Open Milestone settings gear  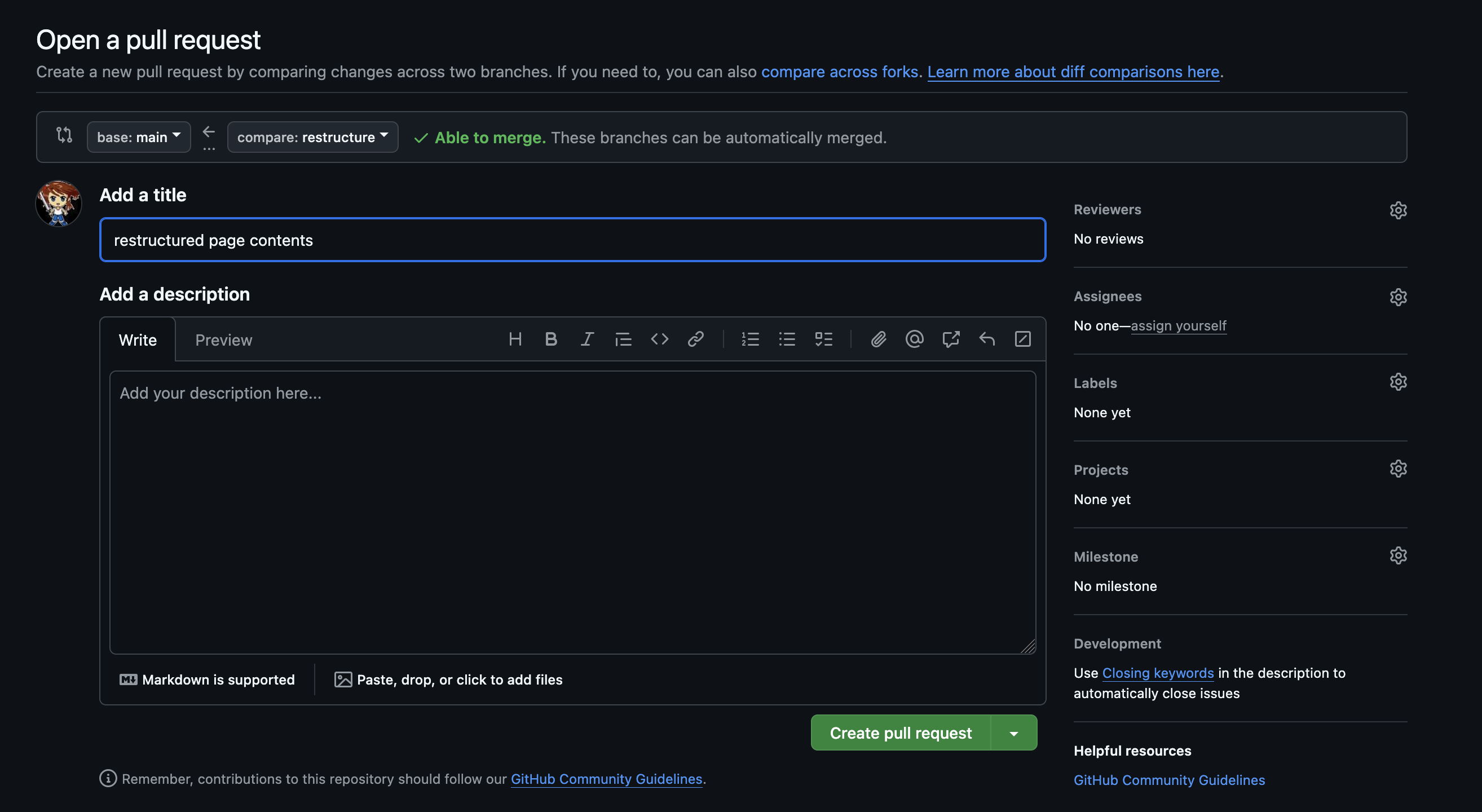(x=1398, y=555)
